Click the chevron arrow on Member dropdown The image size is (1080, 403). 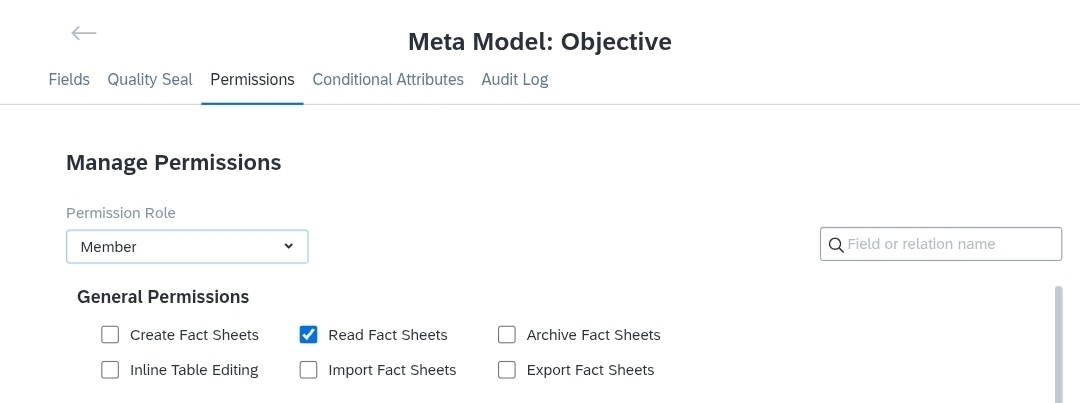click(289, 247)
